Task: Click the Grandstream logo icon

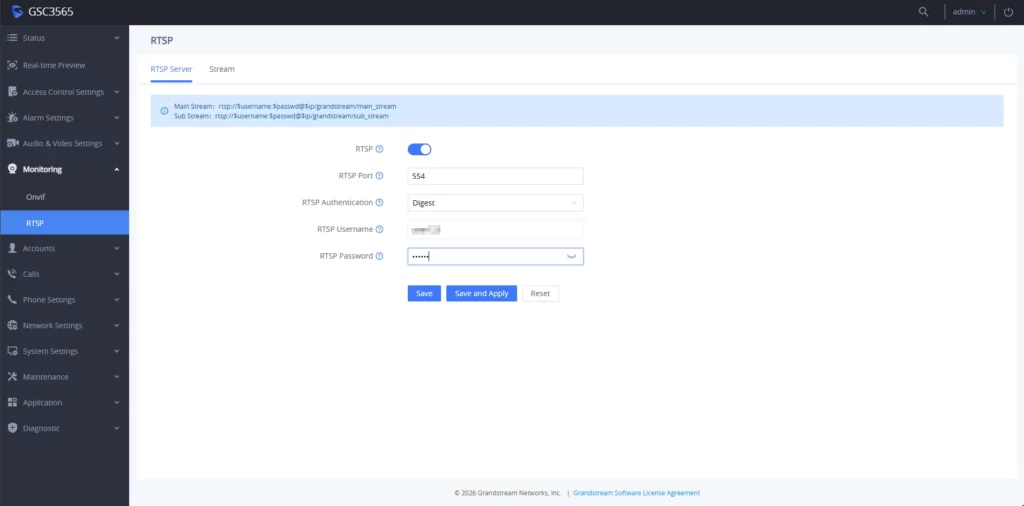Action: pos(17,12)
